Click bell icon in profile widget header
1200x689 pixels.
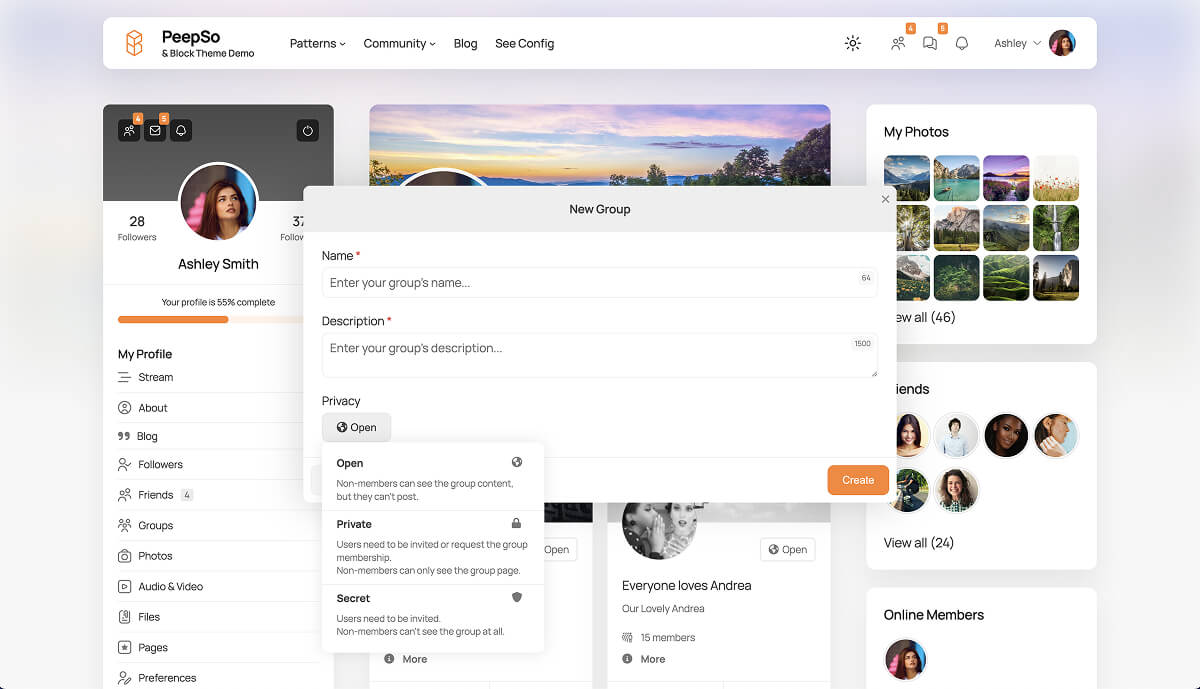[181, 131]
